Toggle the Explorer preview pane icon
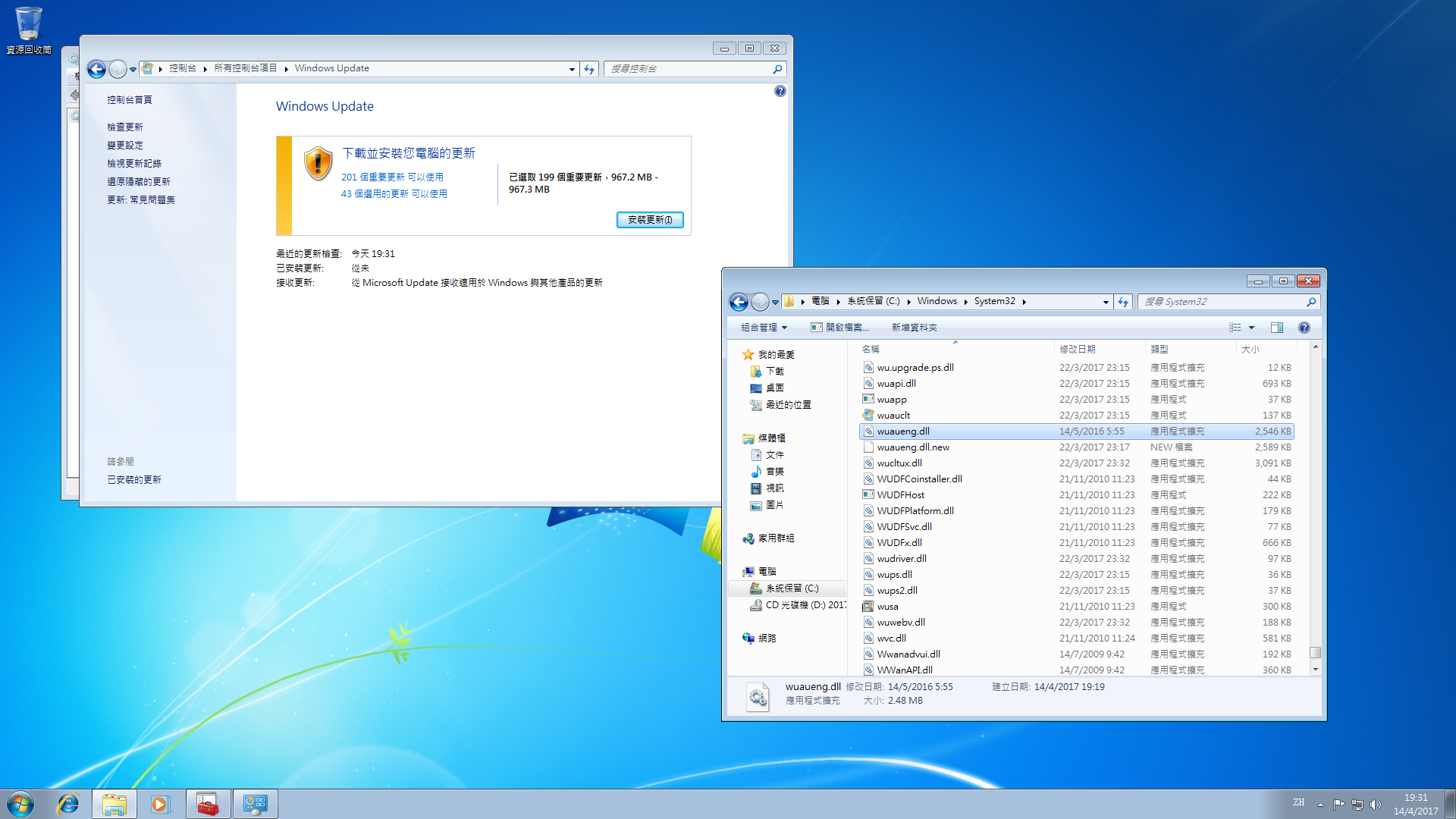Viewport: 1456px width, 819px height. 1277,328
